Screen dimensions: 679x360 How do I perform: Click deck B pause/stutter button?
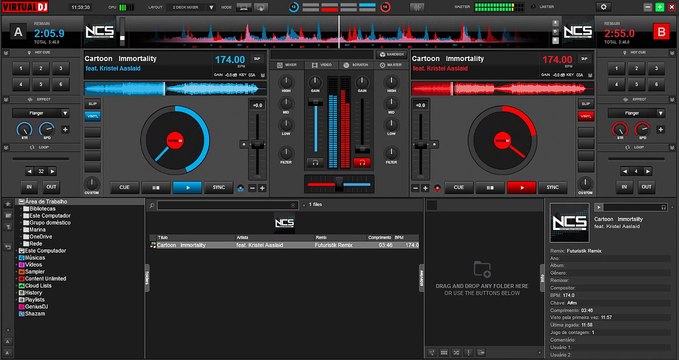coord(490,188)
